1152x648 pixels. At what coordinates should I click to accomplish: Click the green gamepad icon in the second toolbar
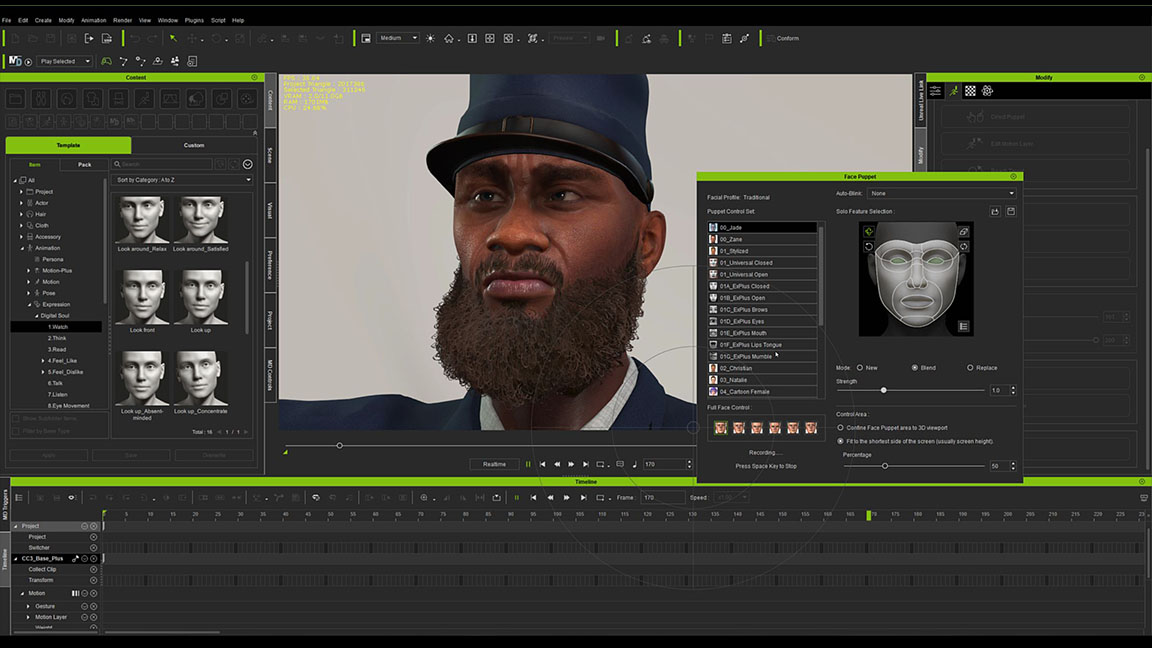(107, 61)
